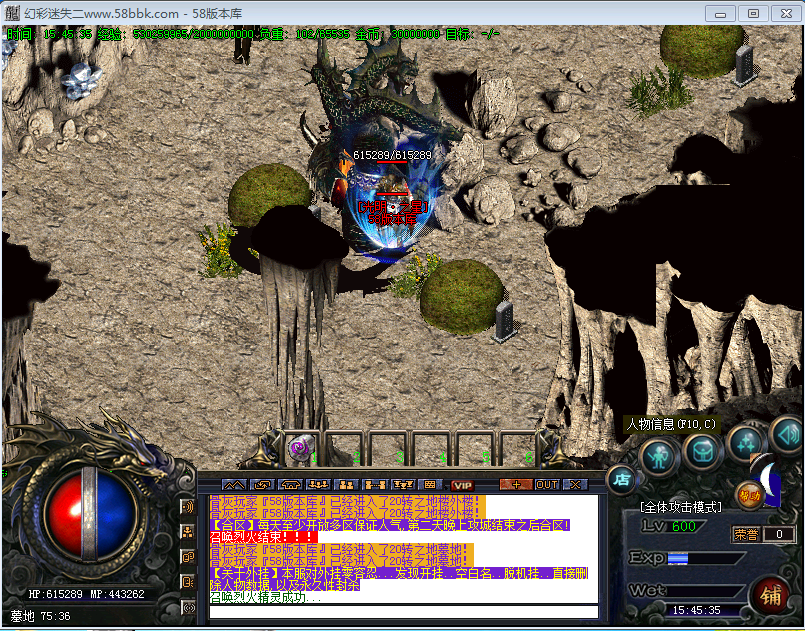Click the X button on the chat toolbar
This screenshot has width=805, height=631.
[x=575, y=485]
